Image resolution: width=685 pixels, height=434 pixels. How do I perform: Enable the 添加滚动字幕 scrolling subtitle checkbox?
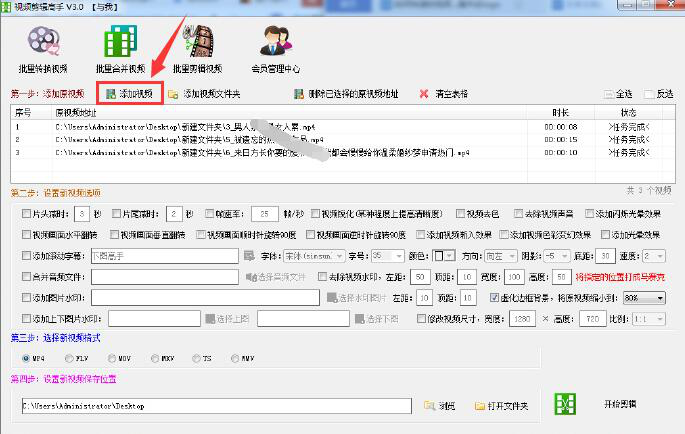pos(26,256)
